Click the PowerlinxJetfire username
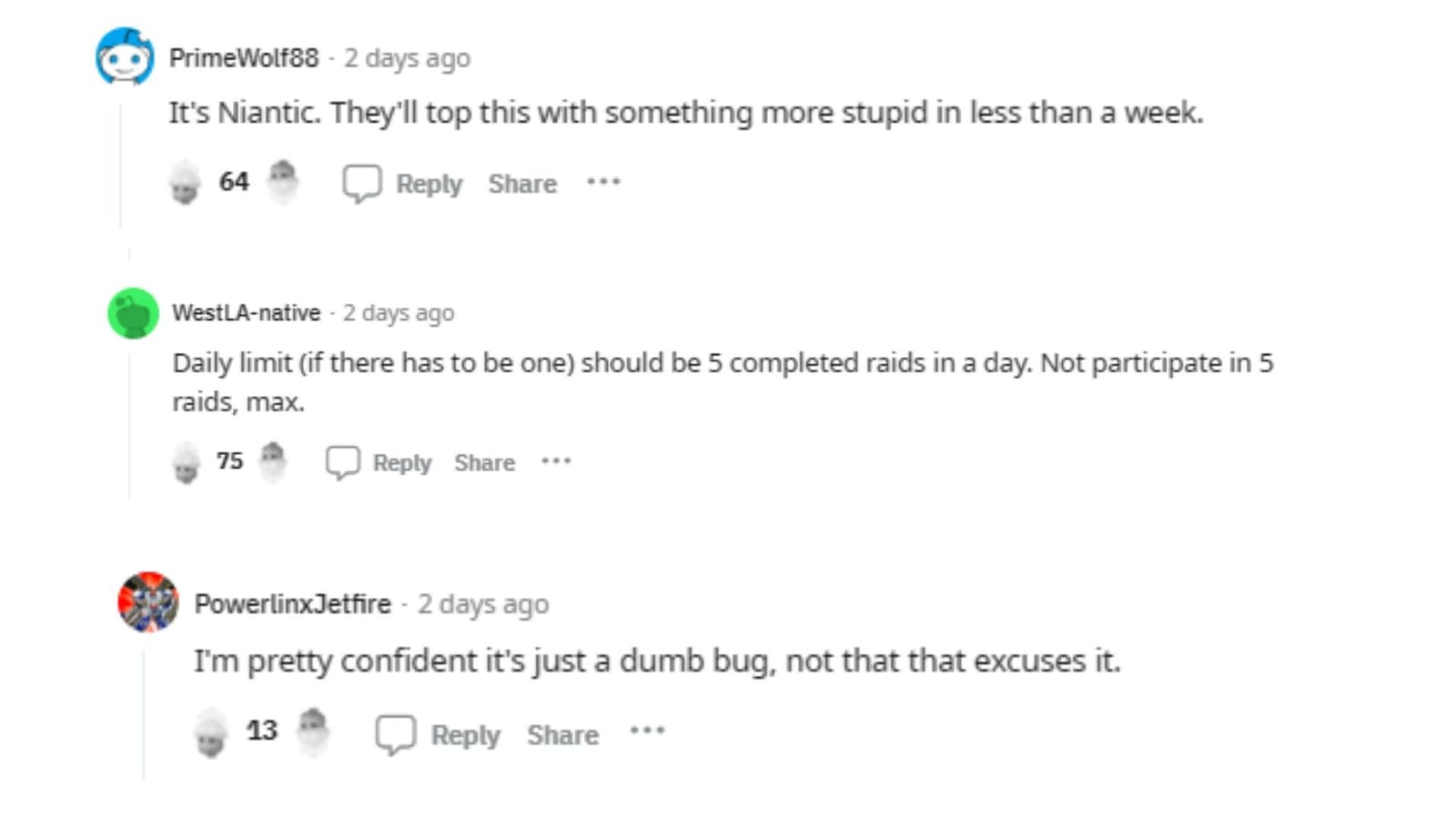The width and height of the screenshot is (1456, 819). click(x=292, y=604)
